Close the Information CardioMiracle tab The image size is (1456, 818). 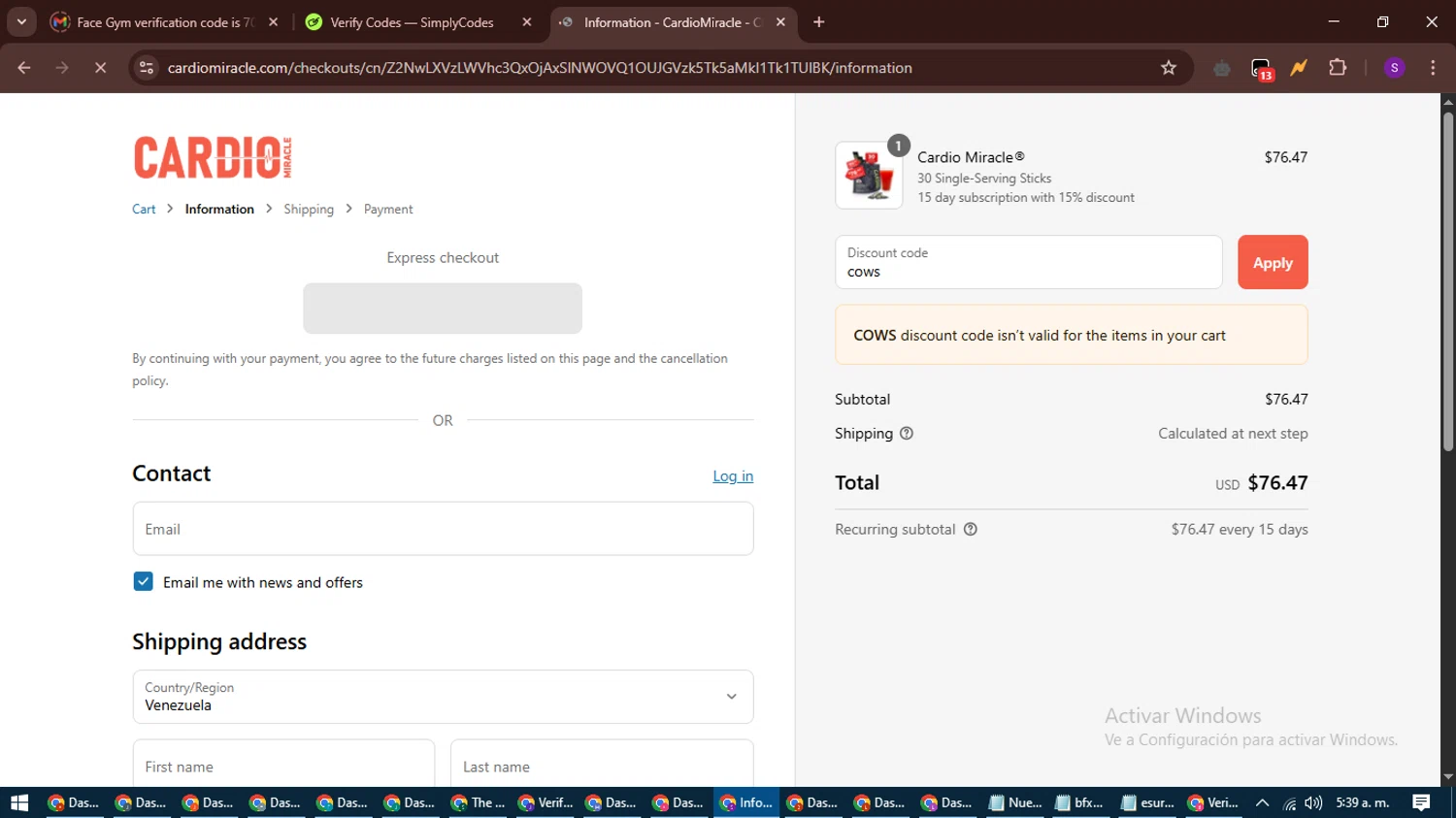click(780, 22)
